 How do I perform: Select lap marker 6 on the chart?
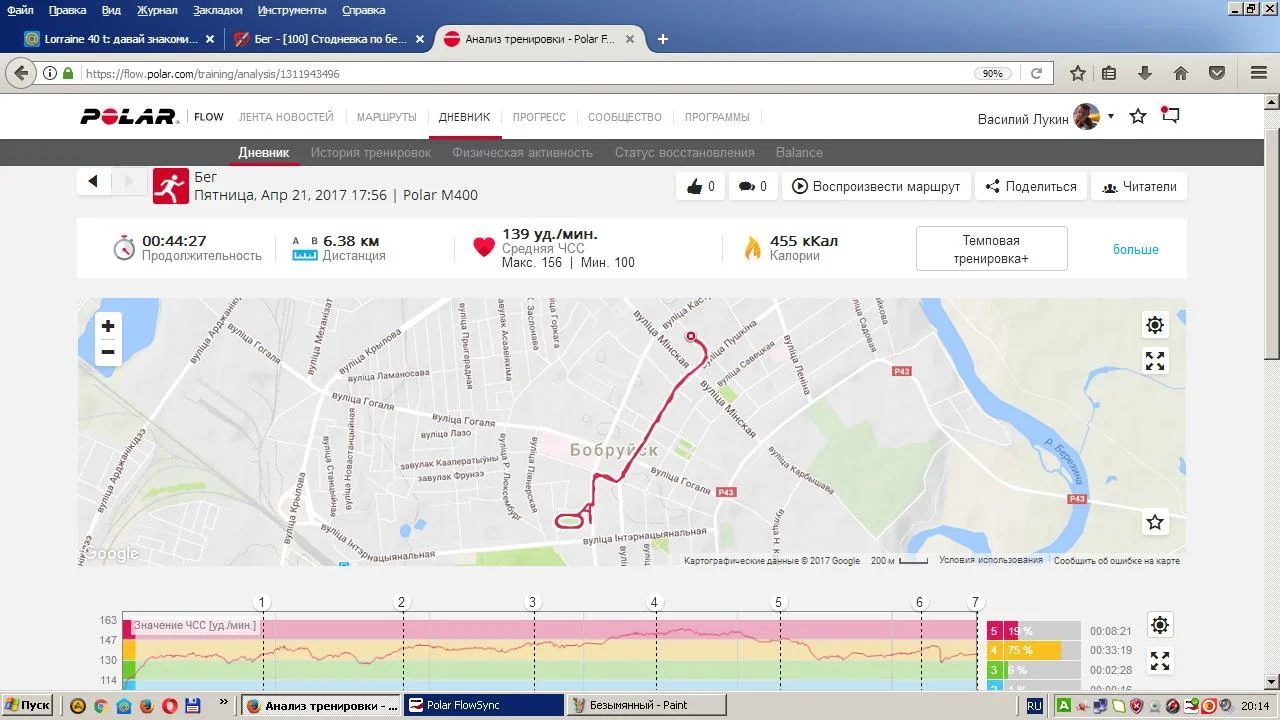point(920,603)
